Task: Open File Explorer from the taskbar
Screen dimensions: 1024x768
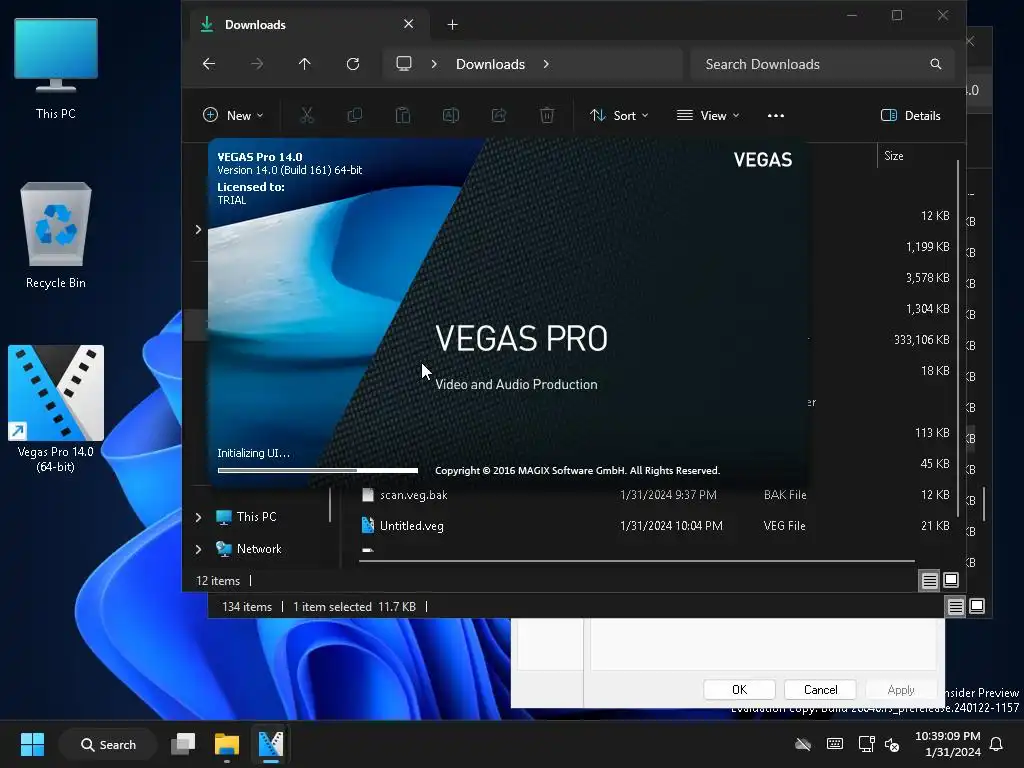Action: pos(227,744)
